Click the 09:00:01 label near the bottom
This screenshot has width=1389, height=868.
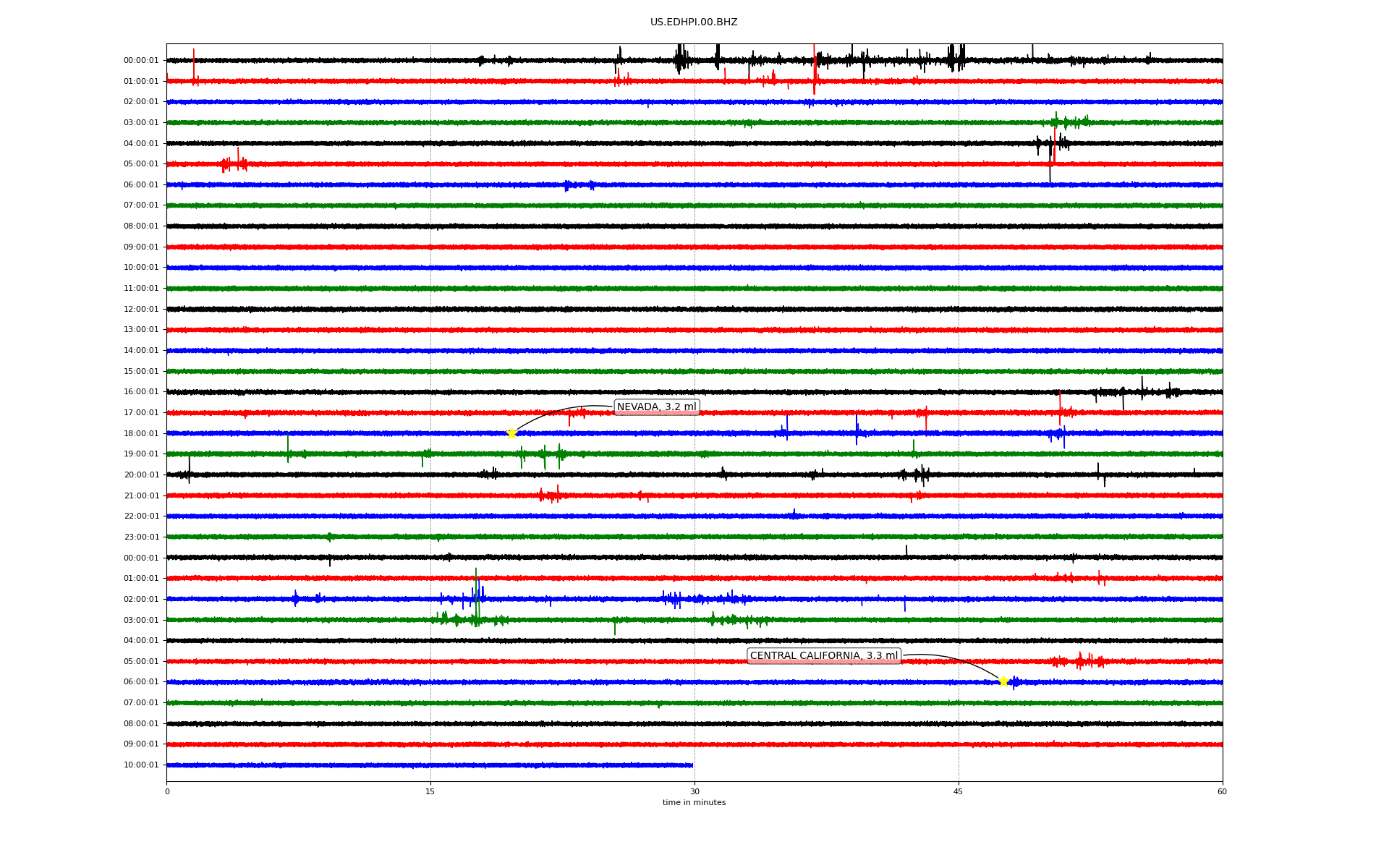click(141, 744)
